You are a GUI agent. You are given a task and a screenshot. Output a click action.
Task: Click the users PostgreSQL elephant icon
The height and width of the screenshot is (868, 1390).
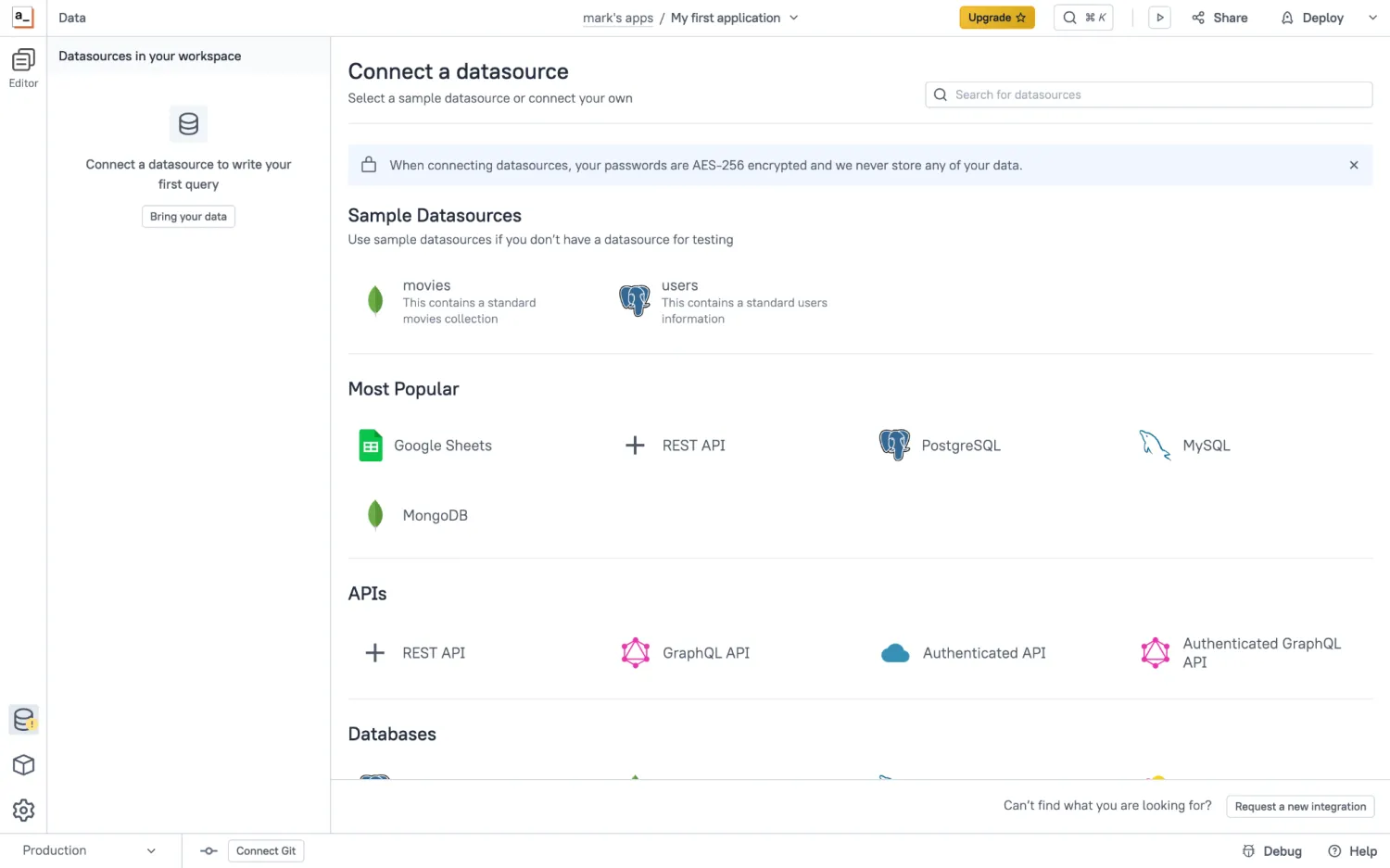pyautogui.click(x=635, y=300)
